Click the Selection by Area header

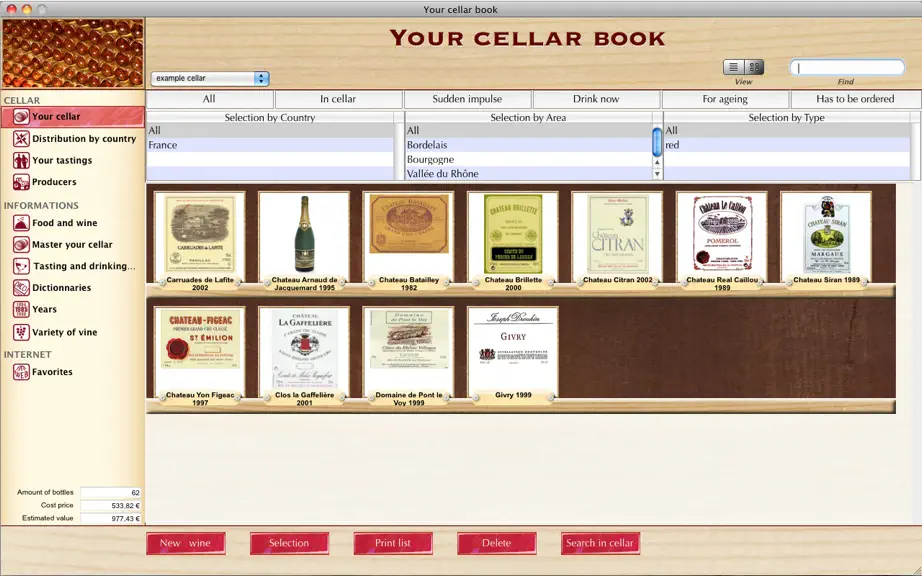click(x=529, y=118)
